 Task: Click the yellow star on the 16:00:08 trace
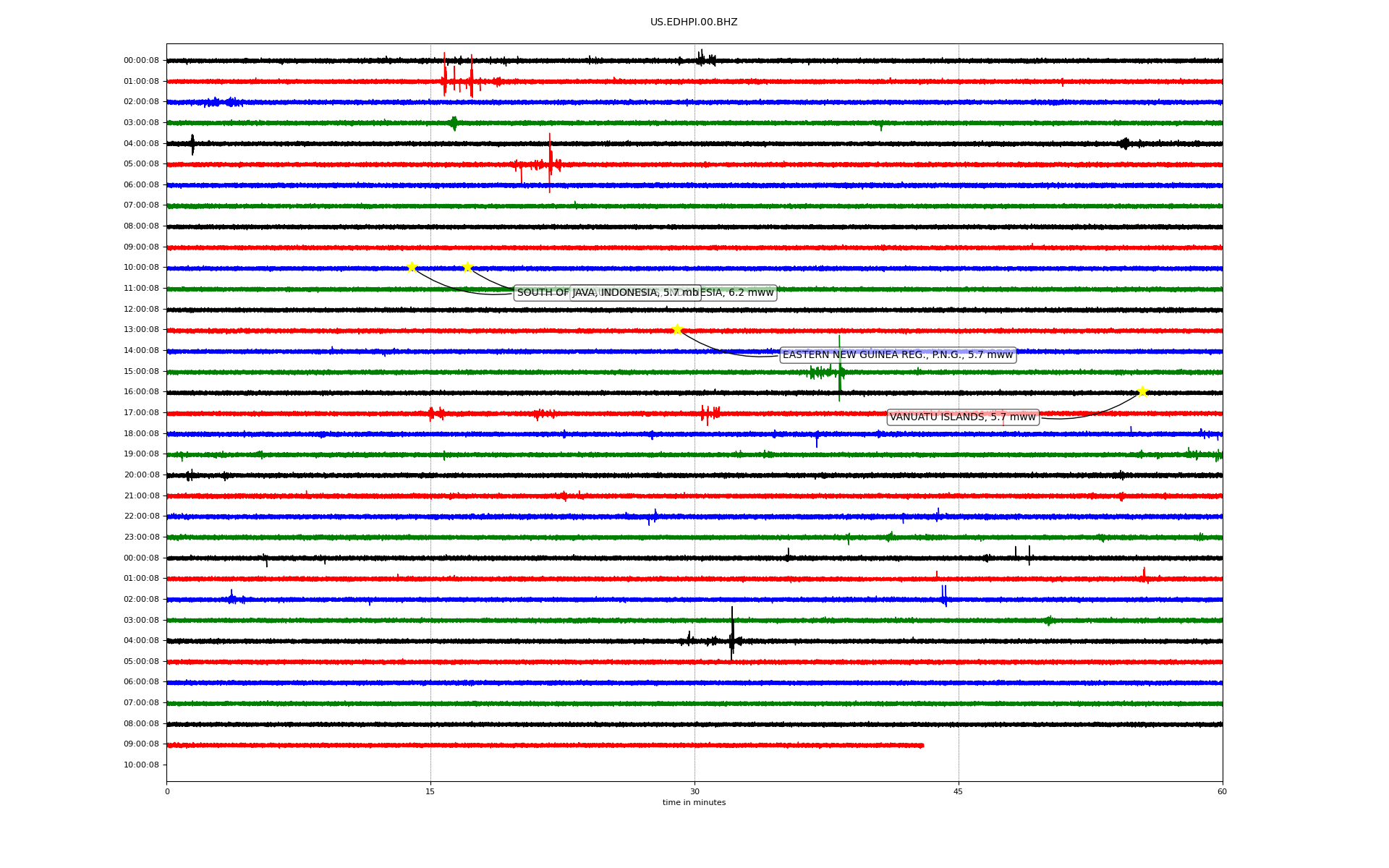1142,392
